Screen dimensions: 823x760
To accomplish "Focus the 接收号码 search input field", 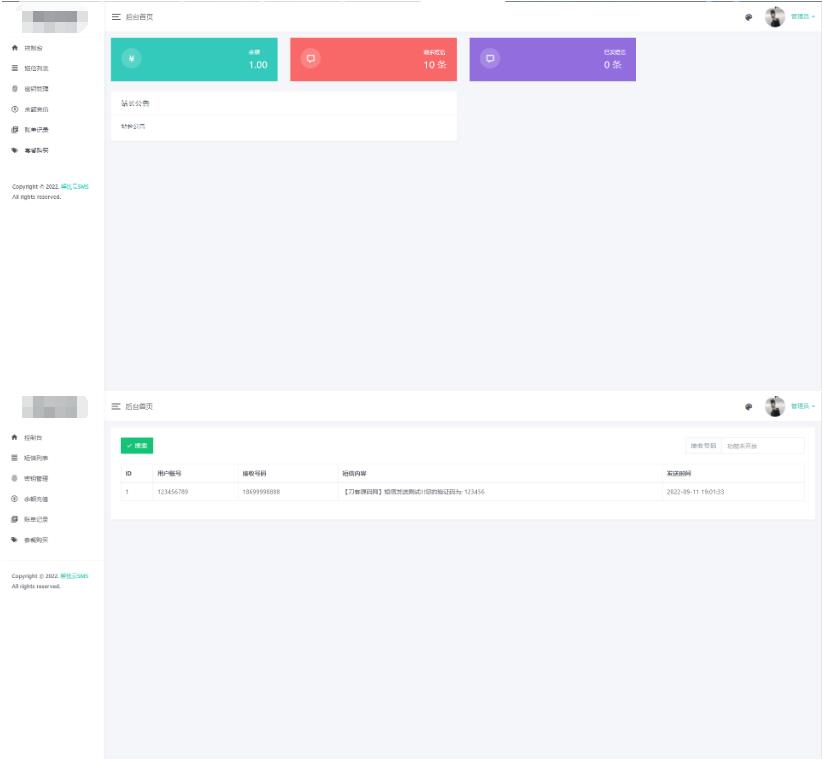I will 762,445.
